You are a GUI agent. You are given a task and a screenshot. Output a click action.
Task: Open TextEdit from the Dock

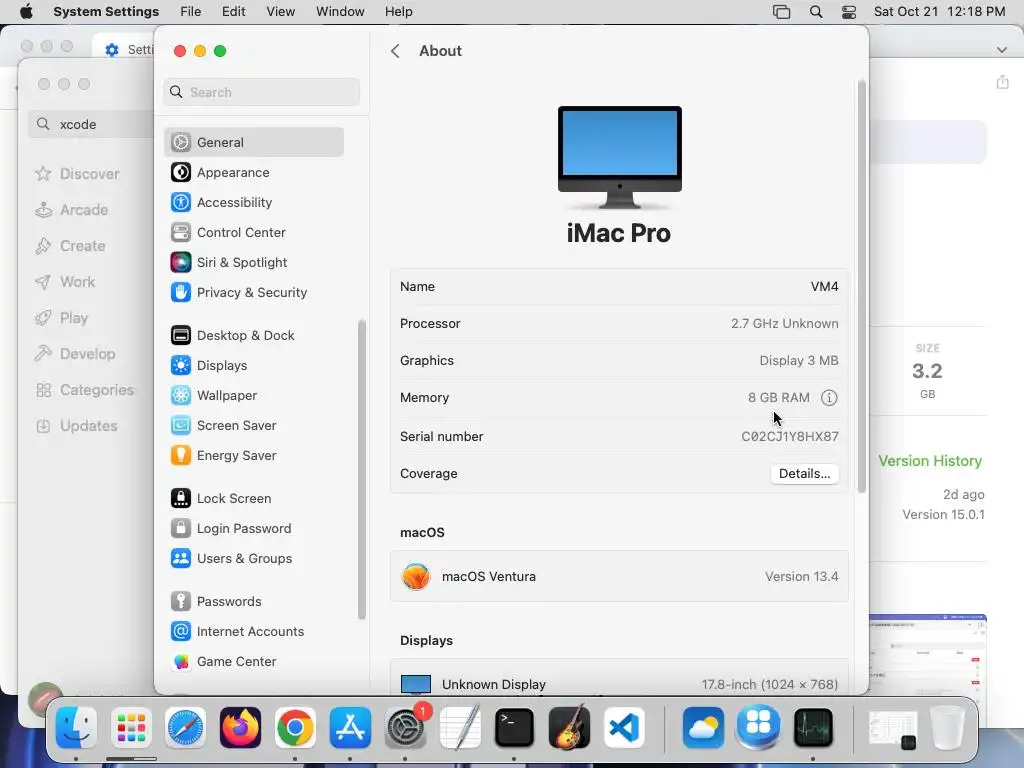pos(460,728)
